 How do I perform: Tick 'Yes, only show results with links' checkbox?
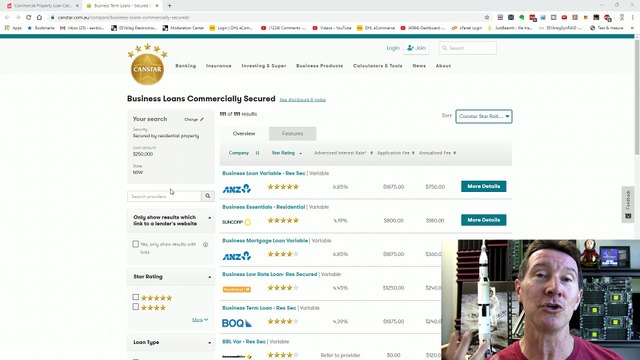tap(136, 244)
